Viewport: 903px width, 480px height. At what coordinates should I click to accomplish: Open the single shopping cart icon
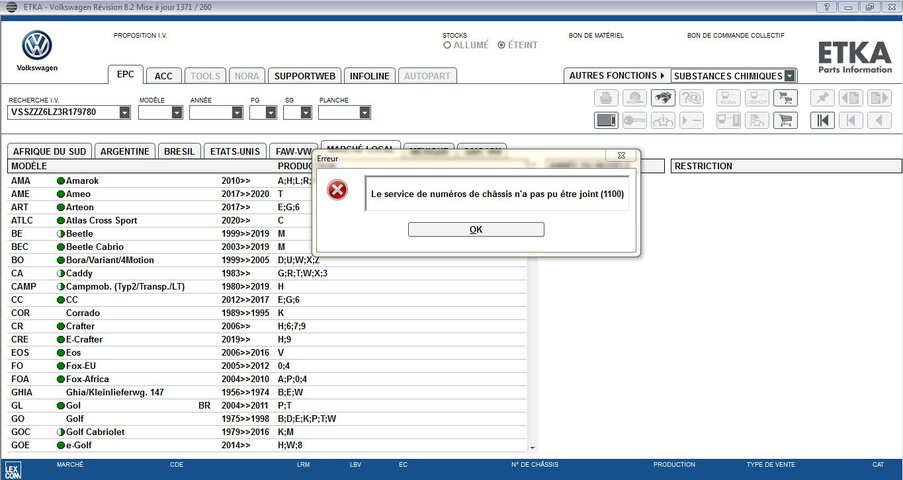click(786, 120)
